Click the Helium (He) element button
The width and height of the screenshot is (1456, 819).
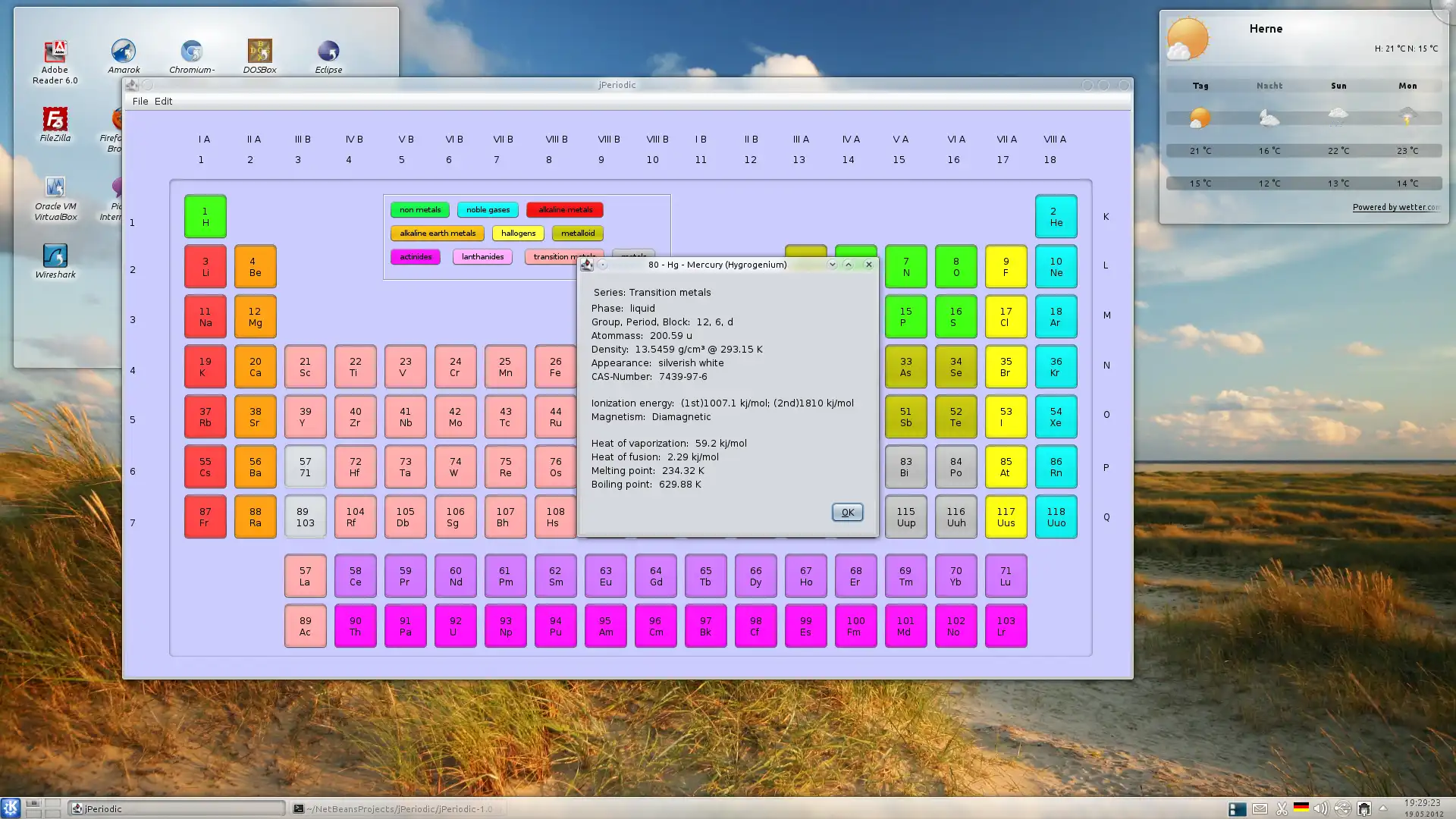click(x=1055, y=216)
